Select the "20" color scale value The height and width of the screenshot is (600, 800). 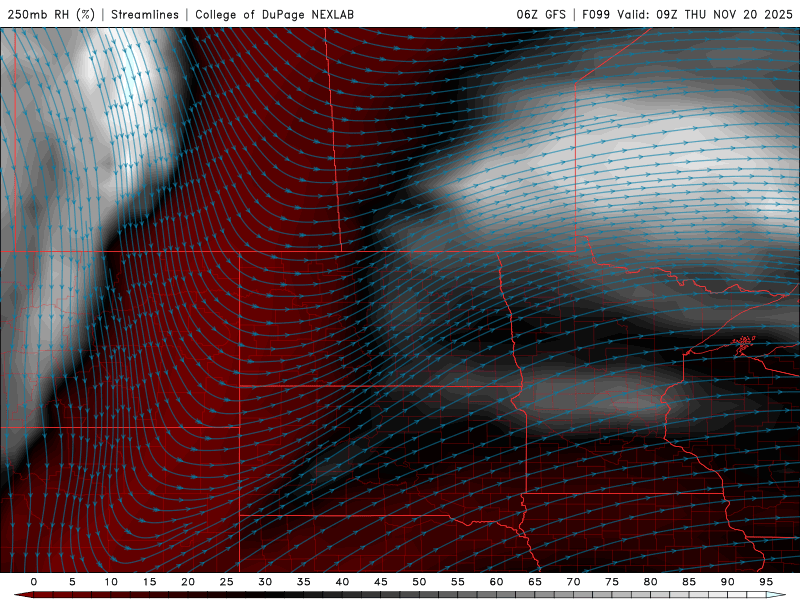pos(188,582)
